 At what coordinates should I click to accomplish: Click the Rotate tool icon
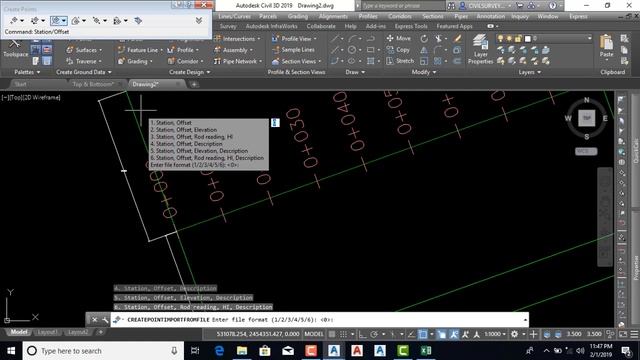424,38
